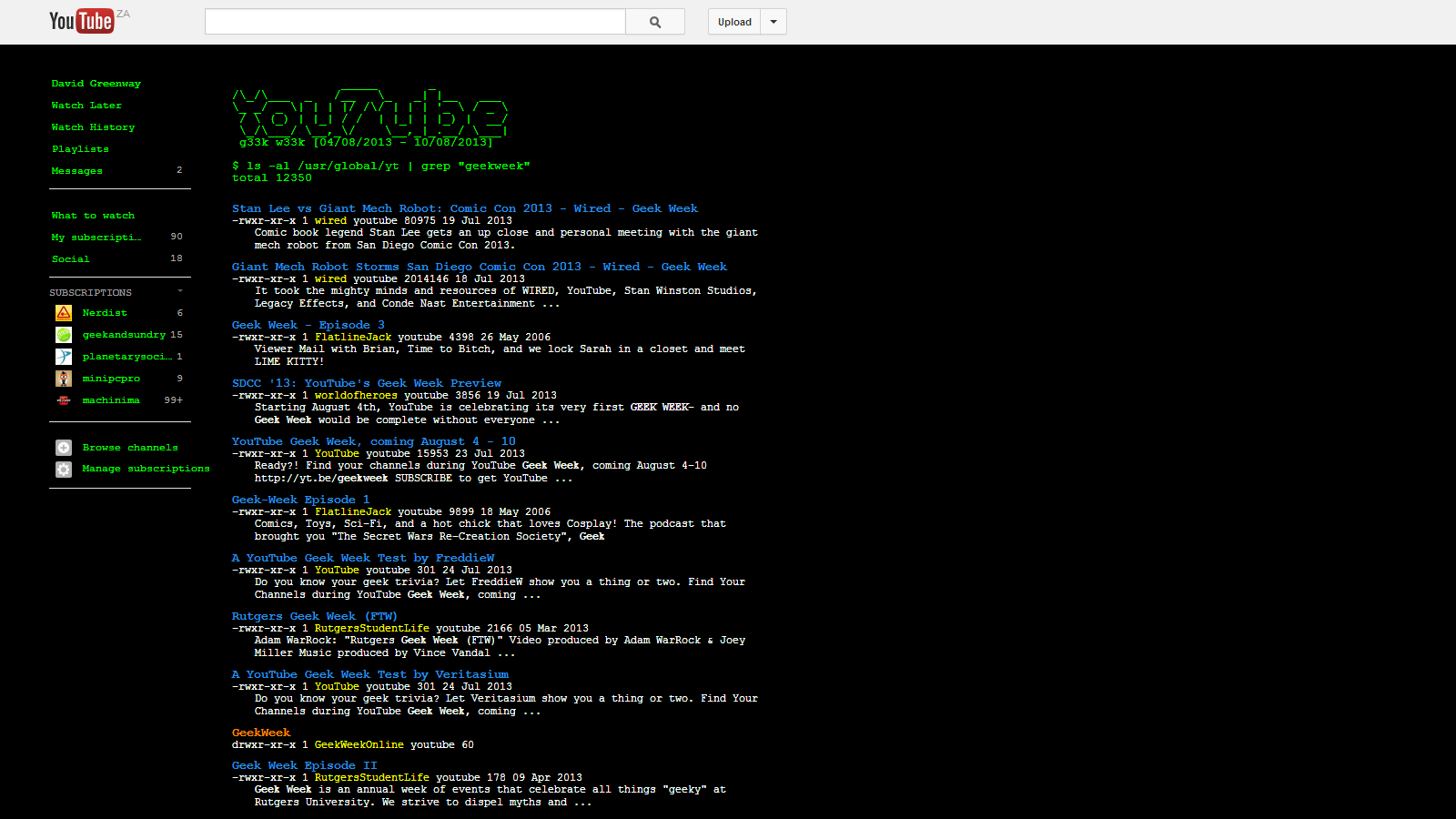Click FlatlineJack uploader under Episode 3
Image resolution: width=1456 pixels, height=819 pixels.
pos(353,337)
